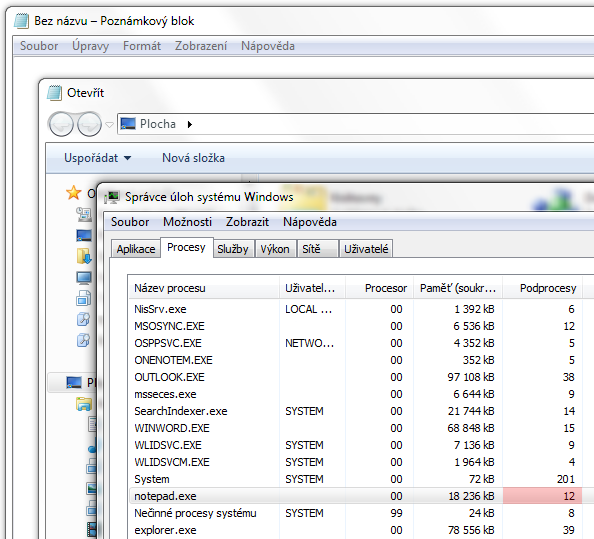This screenshot has width=594, height=539.
Task: Sort by the Podprocesy column header
Action: tap(543, 288)
